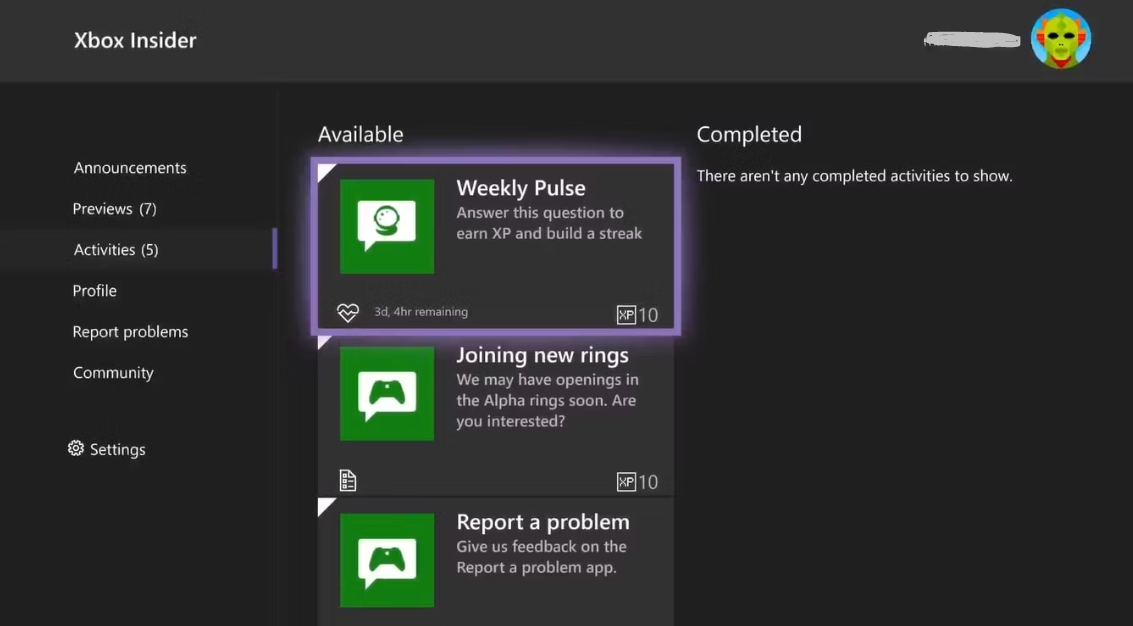
Task: Open the Community section
Action: [113, 373]
